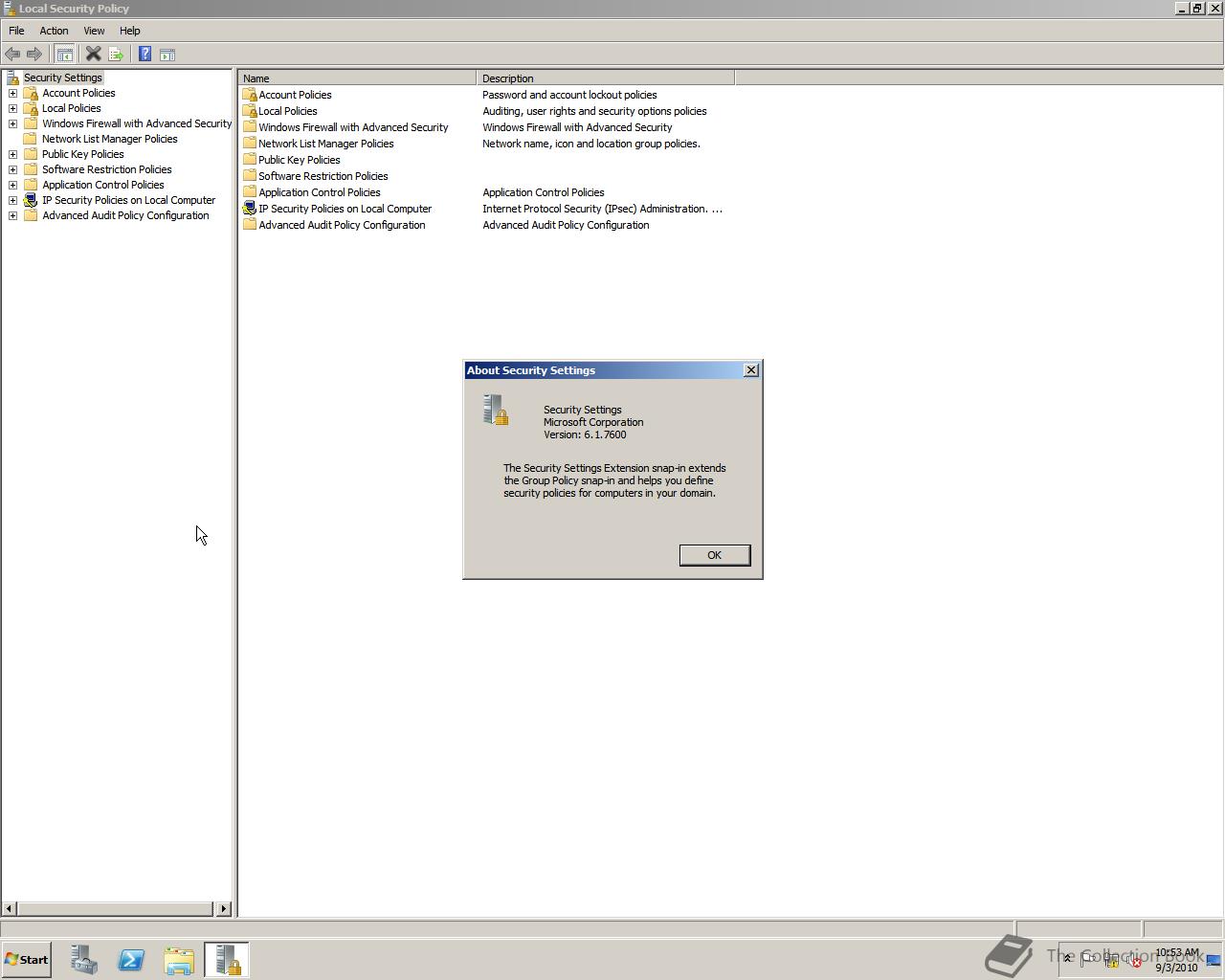Screen dimensions: 1225x980
Task: Click Show desktop button at taskbar end
Action: (x=1214, y=960)
